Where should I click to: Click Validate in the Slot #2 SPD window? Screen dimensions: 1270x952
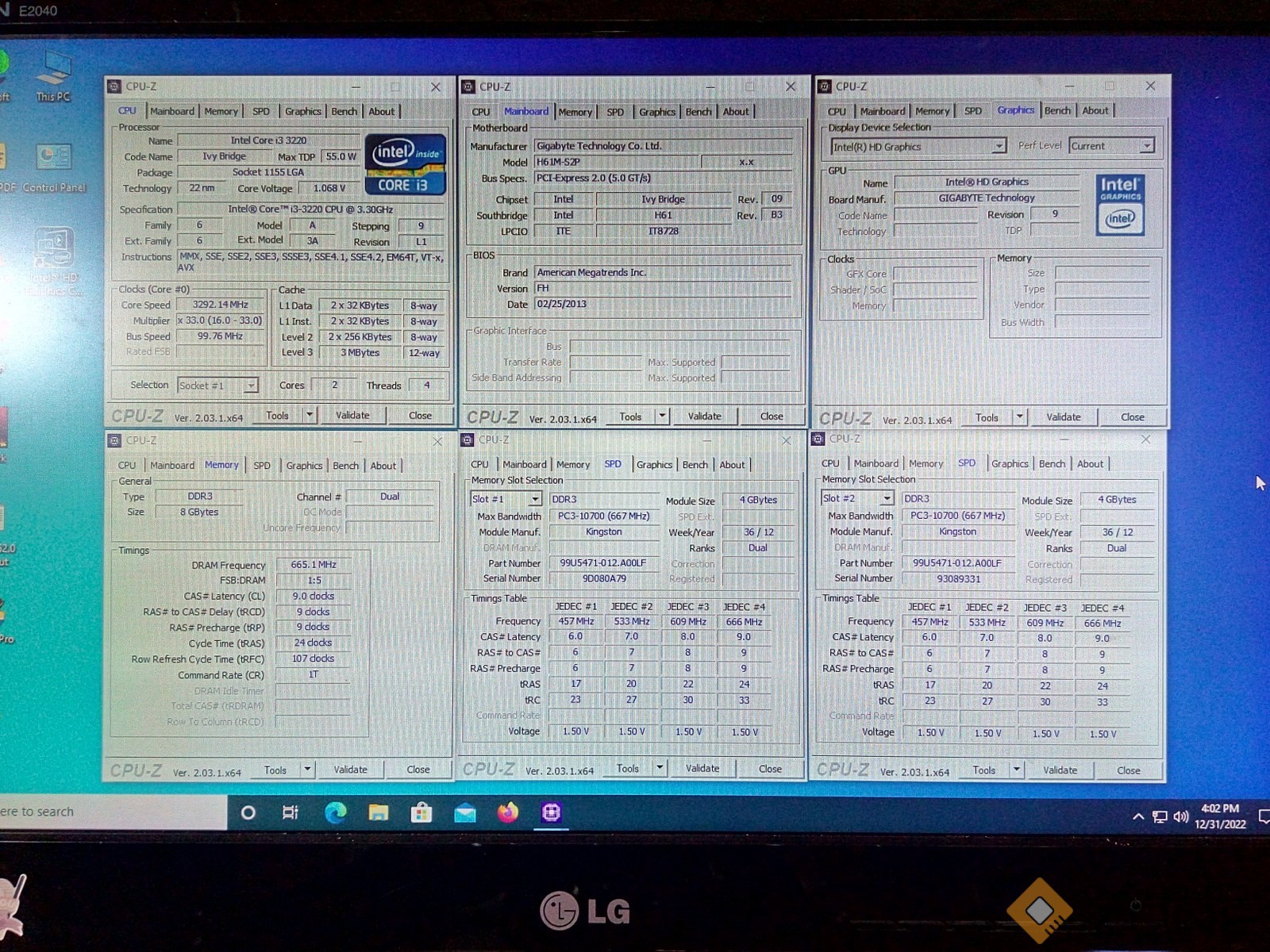coord(1060,770)
